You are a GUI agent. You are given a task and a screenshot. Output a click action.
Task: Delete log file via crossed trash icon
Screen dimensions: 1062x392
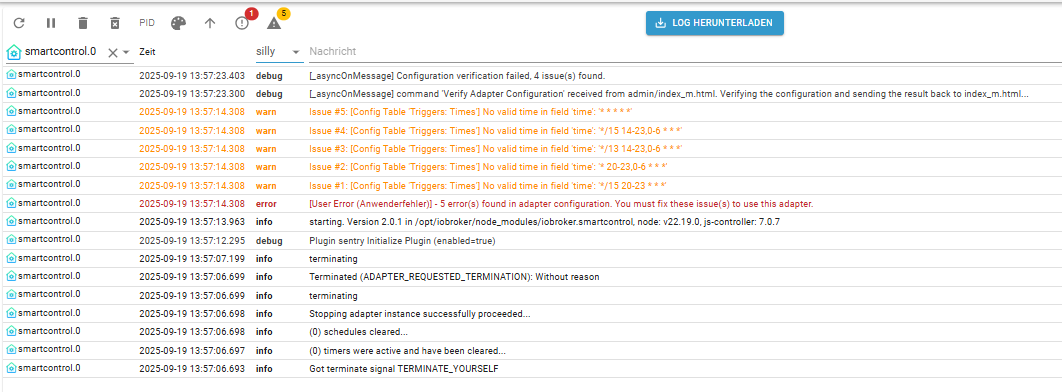tap(115, 23)
